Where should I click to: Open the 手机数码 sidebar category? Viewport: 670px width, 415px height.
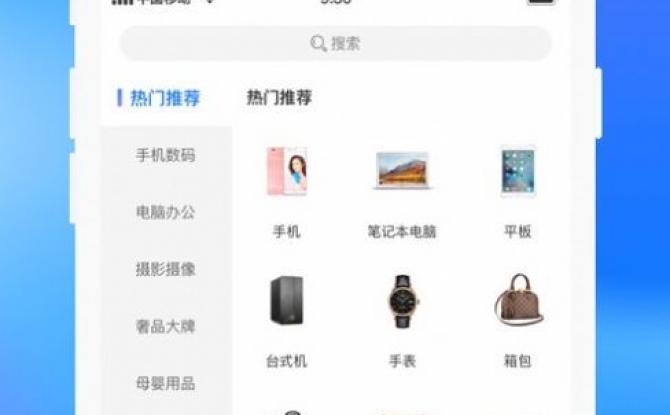pos(166,155)
